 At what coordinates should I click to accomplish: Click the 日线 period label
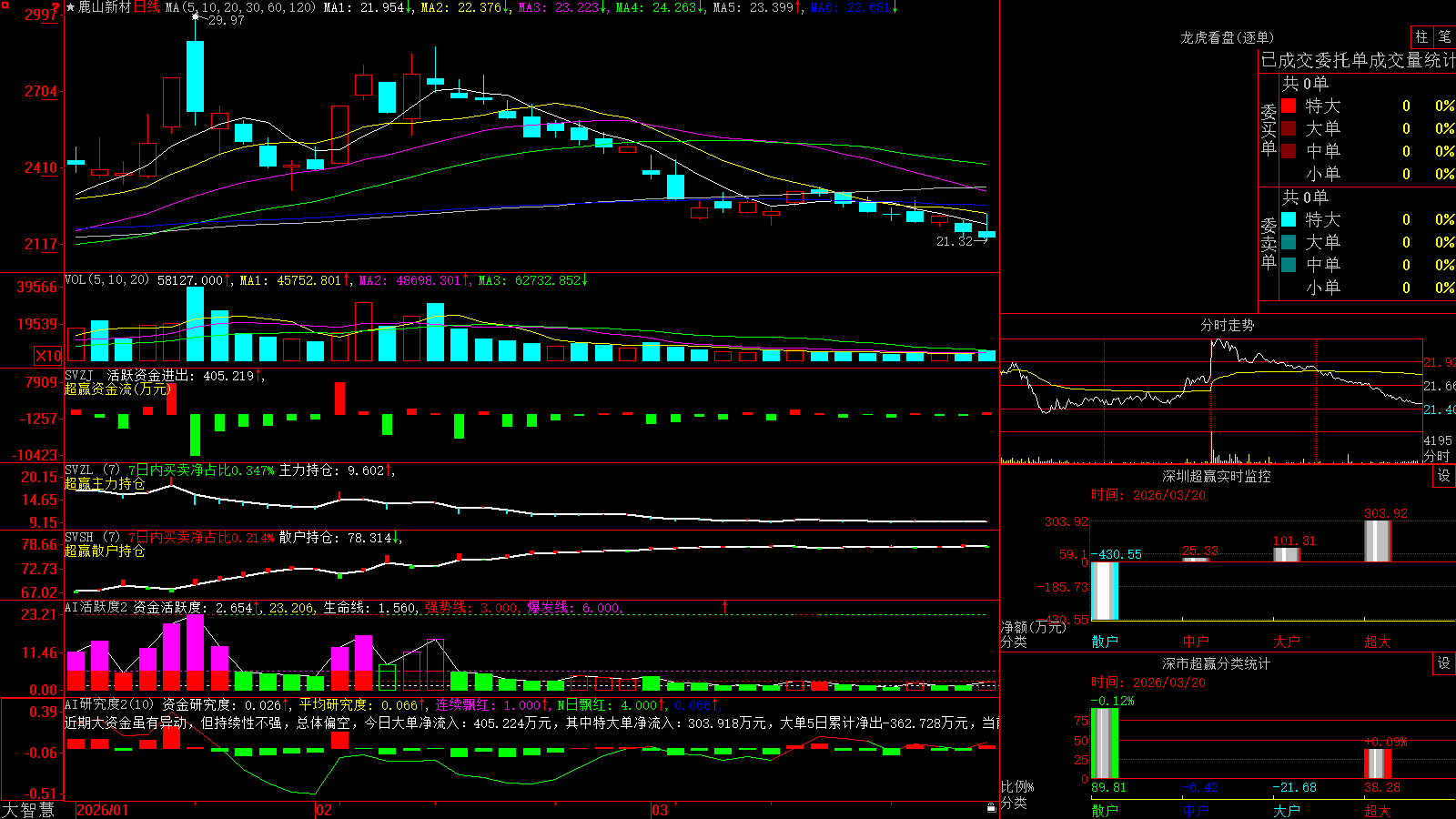pyautogui.click(x=147, y=7)
